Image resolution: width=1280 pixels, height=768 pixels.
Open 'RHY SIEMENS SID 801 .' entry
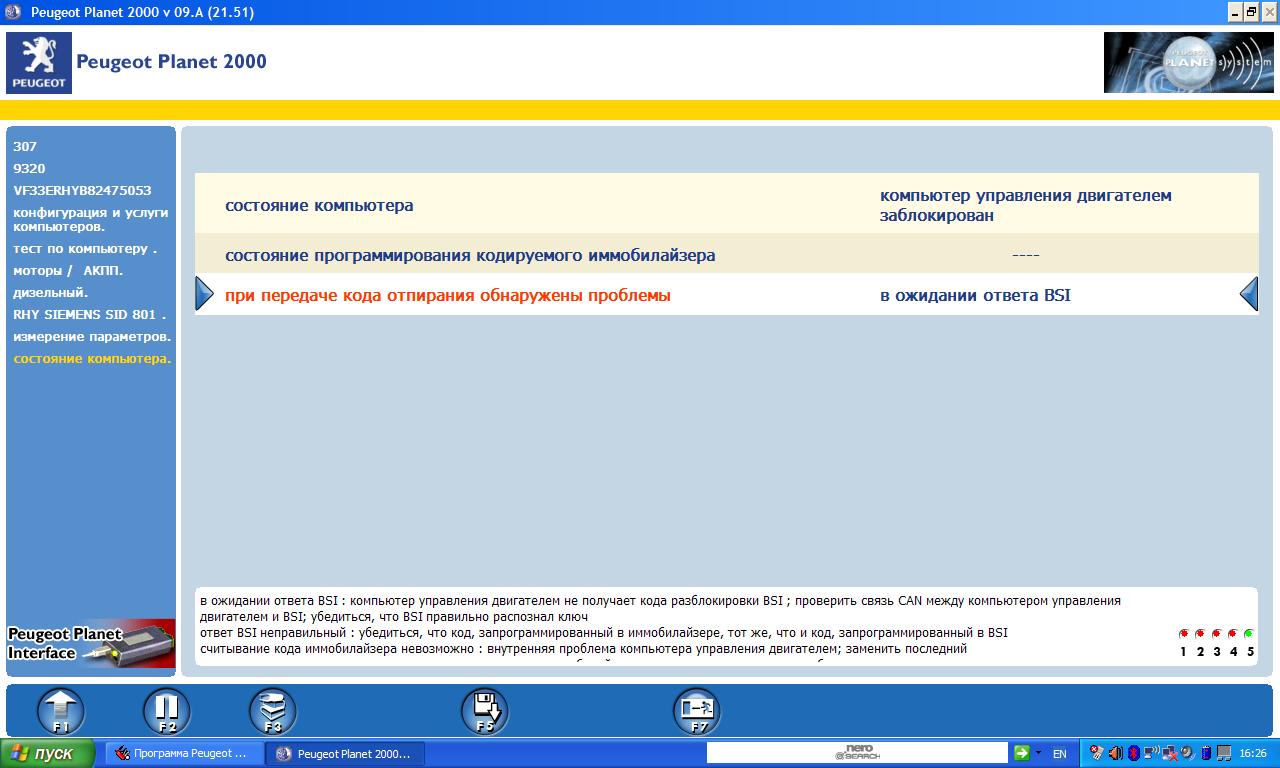coord(89,314)
